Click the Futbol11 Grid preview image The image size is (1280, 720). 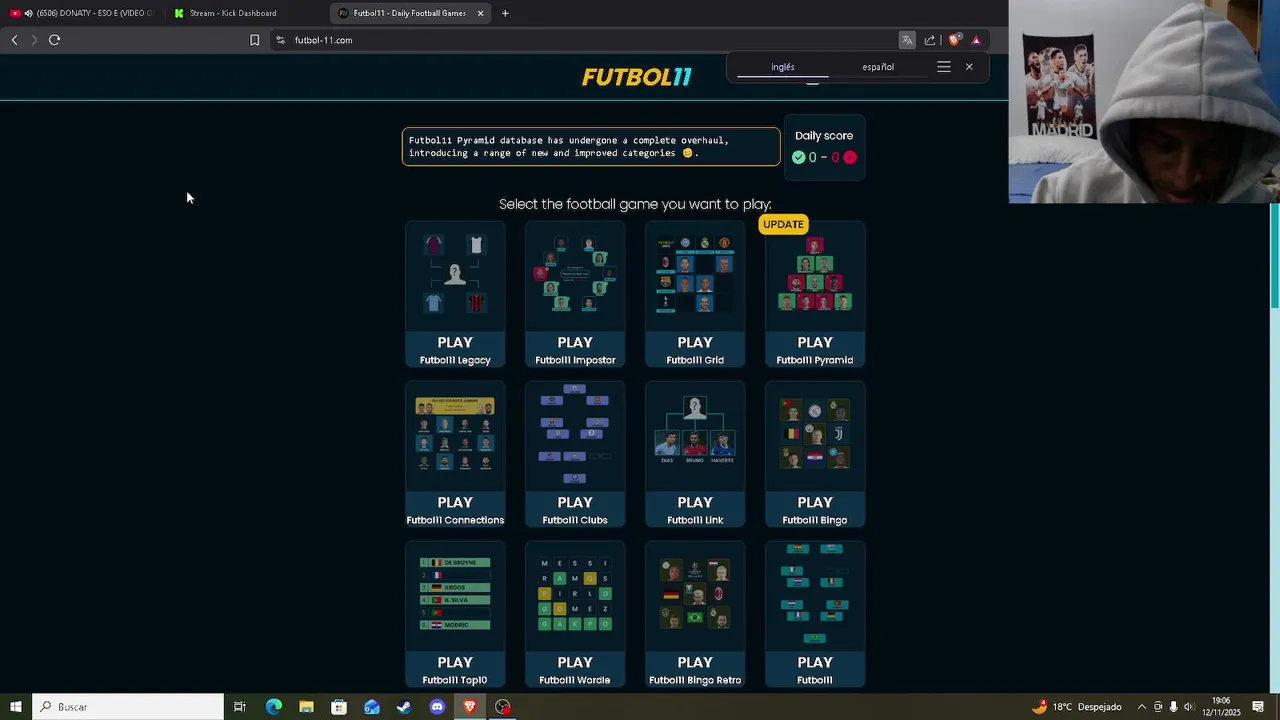695,275
